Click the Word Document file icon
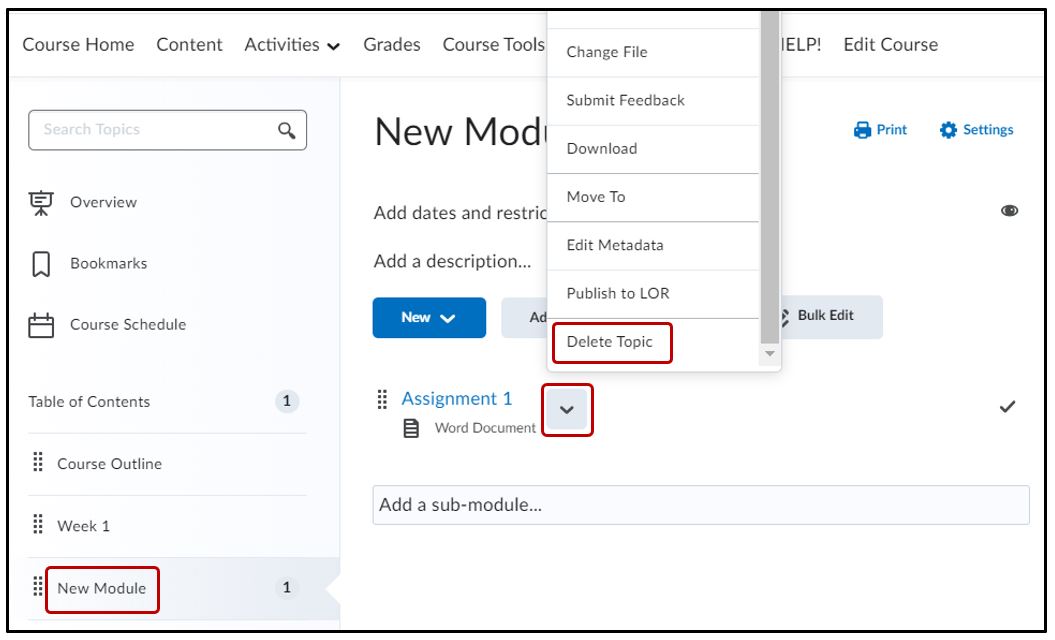The image size is (1055, 640). tap(412, 428)
